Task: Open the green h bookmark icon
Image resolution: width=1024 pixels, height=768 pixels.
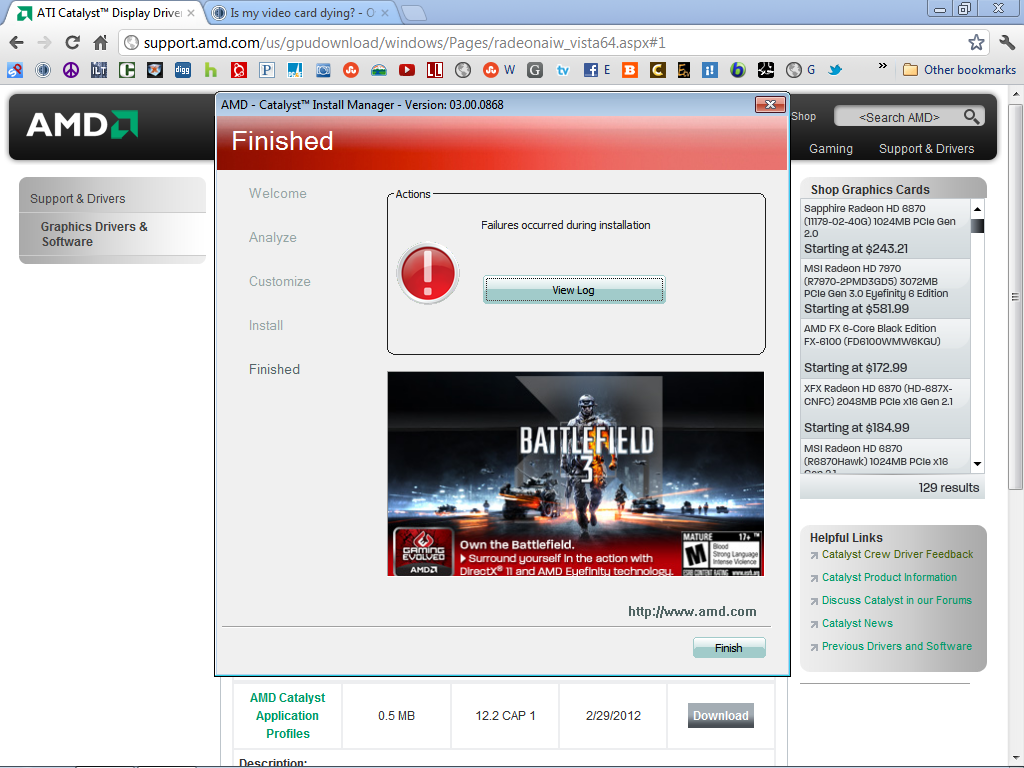Action: point(211,70)
